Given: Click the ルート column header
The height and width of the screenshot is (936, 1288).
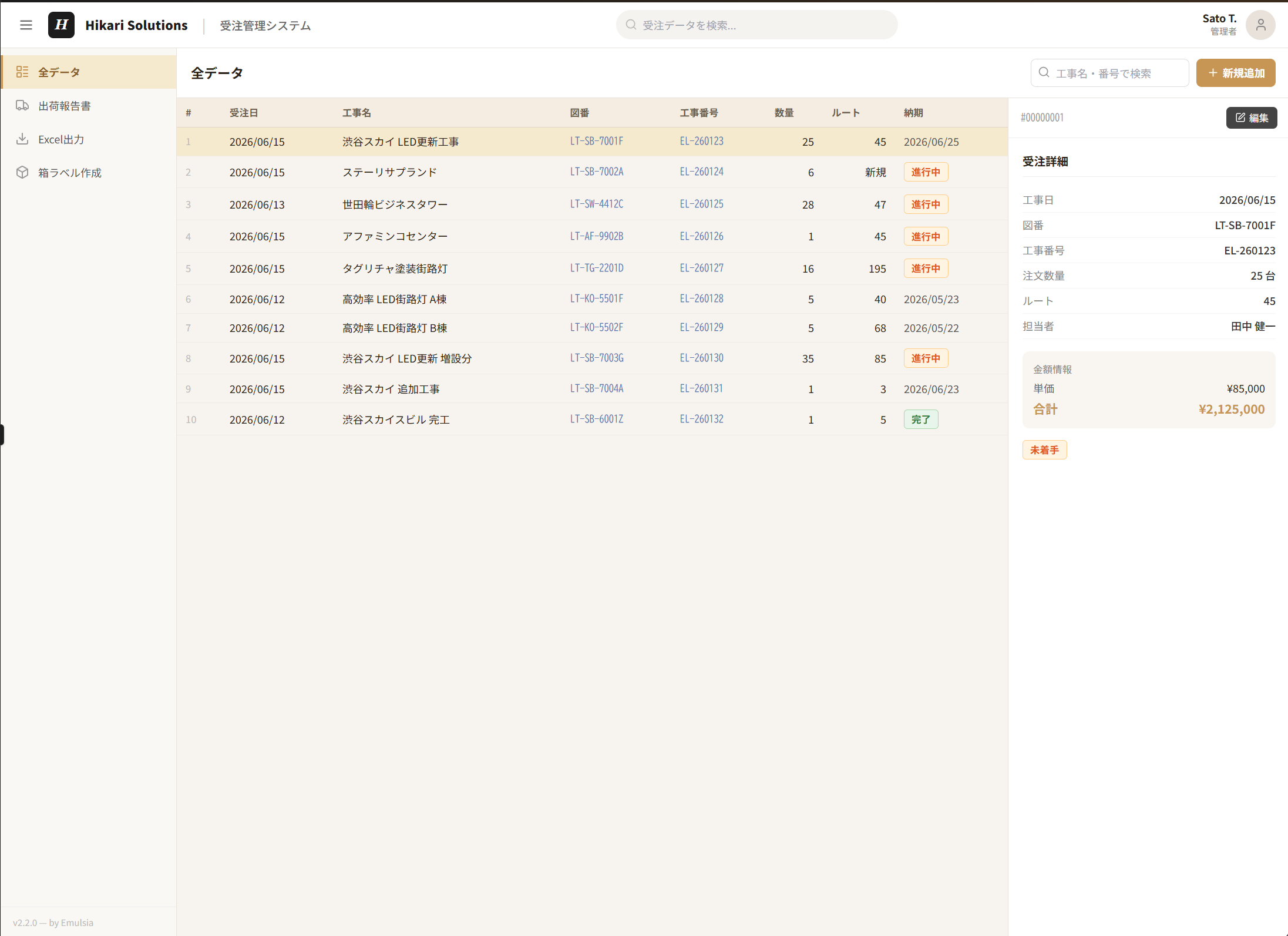Looking at the screenshot, I should click(x=846, y=113).
